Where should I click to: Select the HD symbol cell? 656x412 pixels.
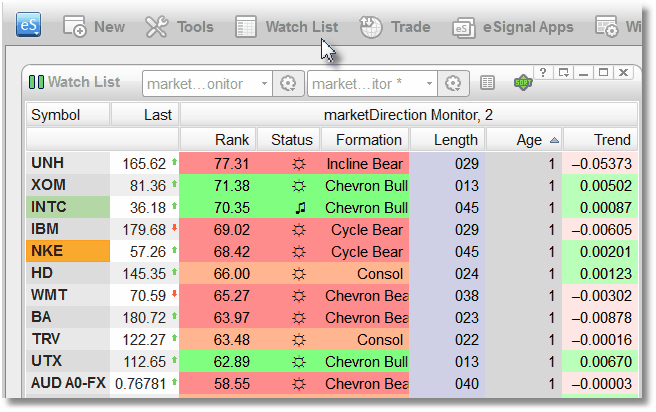[68, 273]
